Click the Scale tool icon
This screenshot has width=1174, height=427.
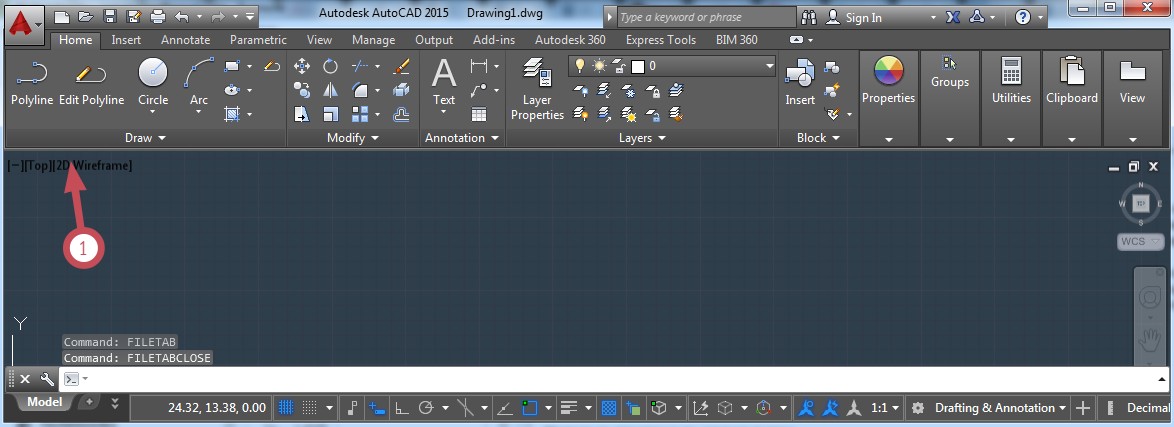pos(330,115)
